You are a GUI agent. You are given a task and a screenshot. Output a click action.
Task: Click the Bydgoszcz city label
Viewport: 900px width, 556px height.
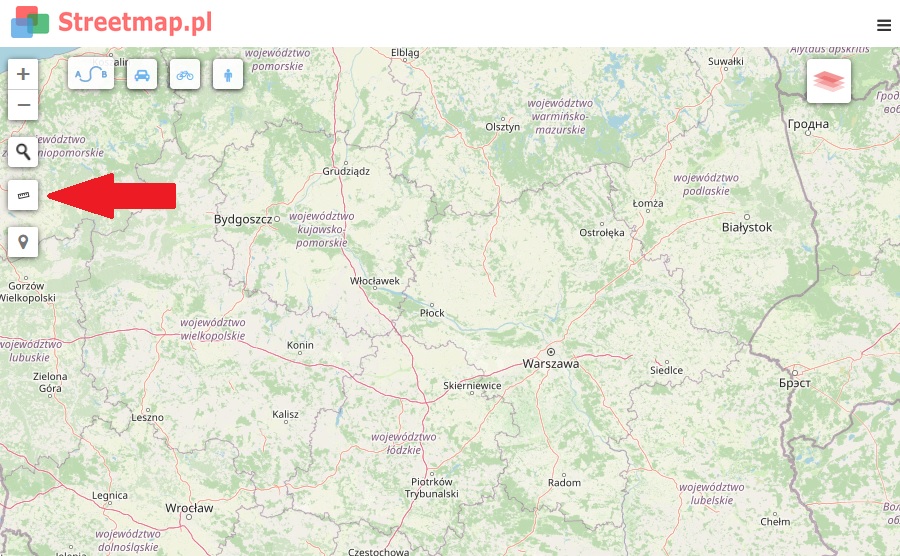point(243,219)
